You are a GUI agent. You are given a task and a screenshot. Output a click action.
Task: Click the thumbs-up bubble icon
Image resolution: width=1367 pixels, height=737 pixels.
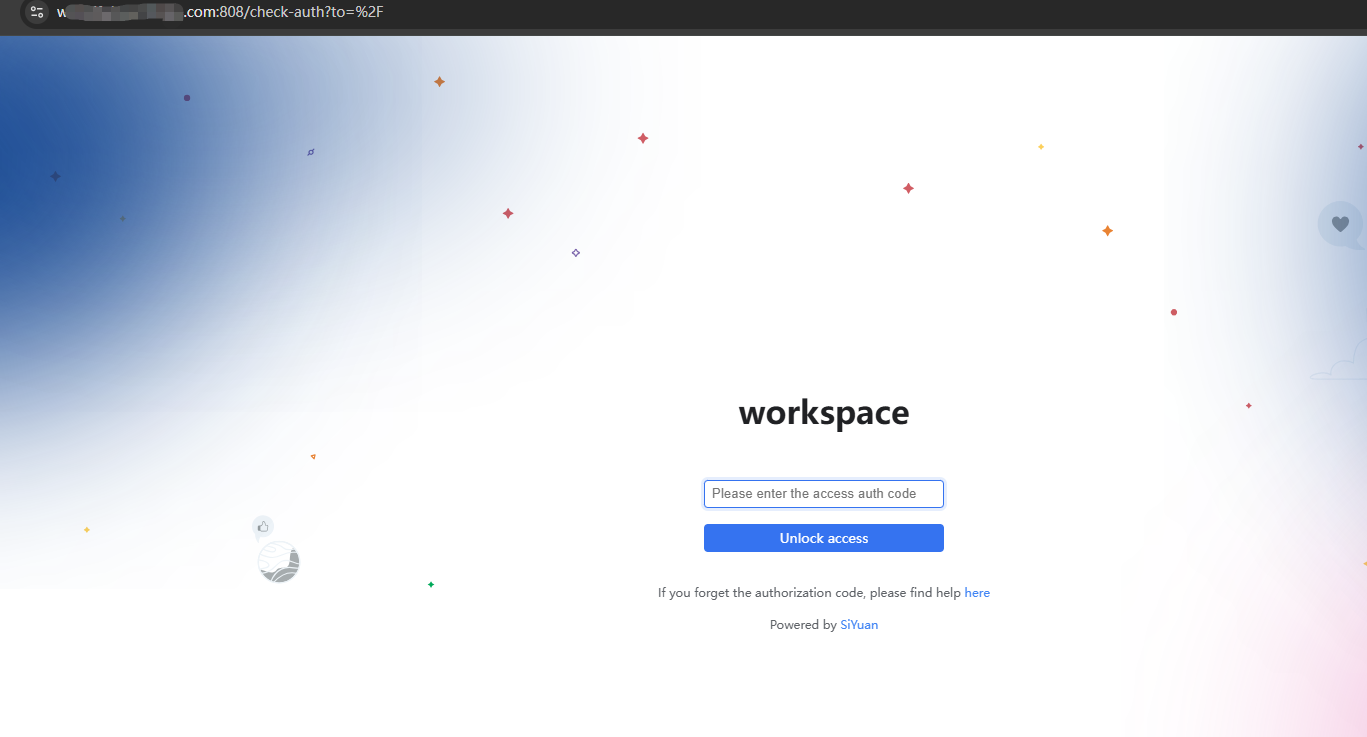[x=263, y=527]
